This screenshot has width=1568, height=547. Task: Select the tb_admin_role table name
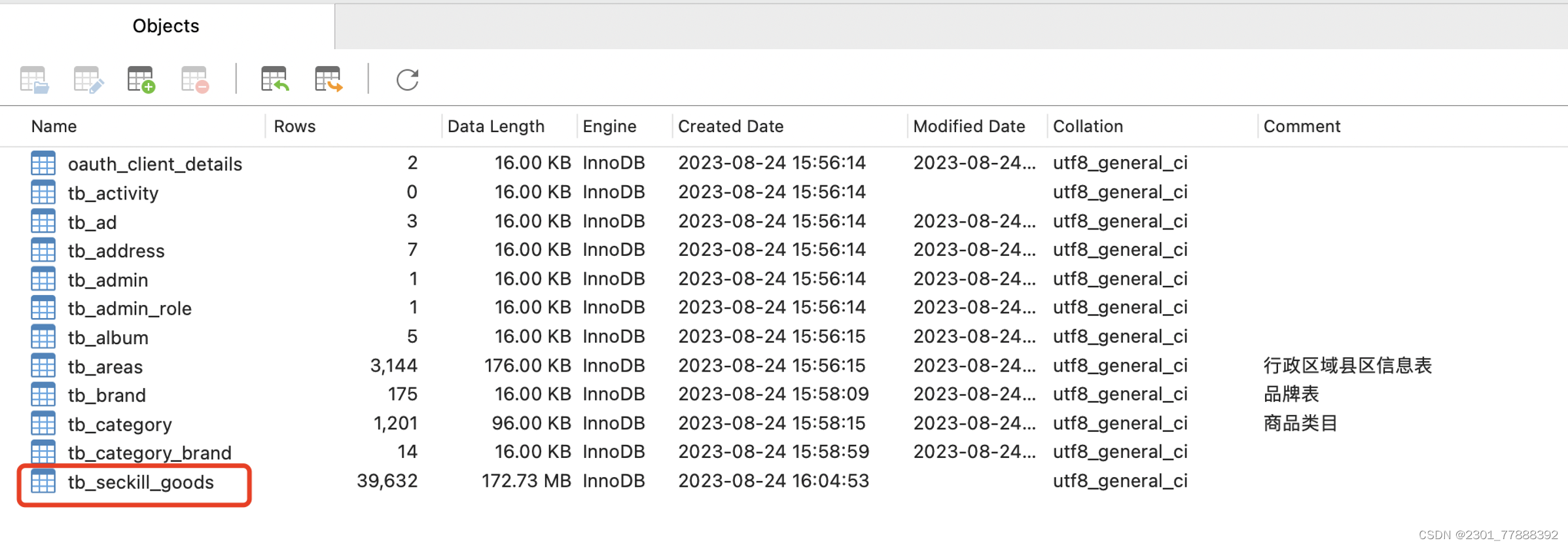[x=130, y=308]
